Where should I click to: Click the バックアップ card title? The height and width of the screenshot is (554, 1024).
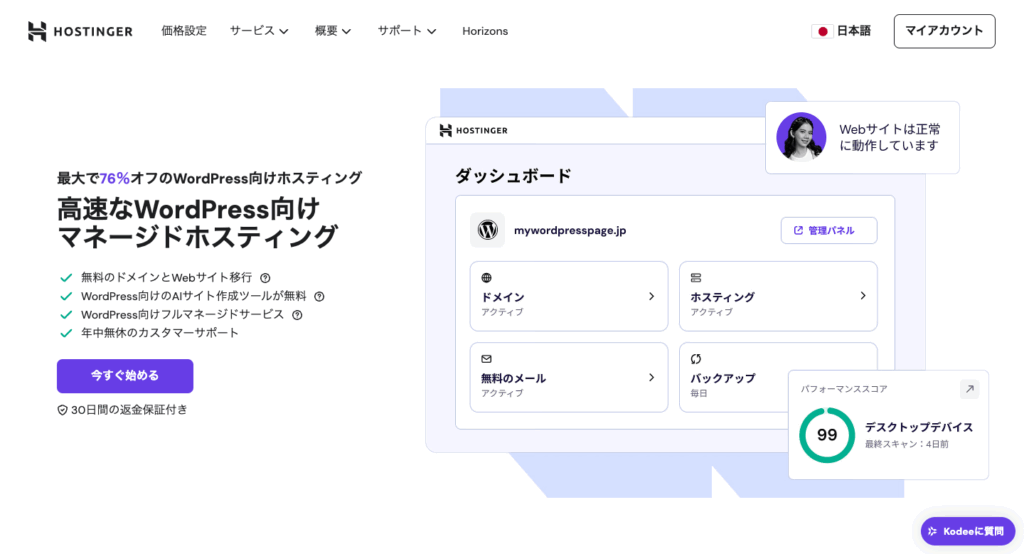click(722, 378)
